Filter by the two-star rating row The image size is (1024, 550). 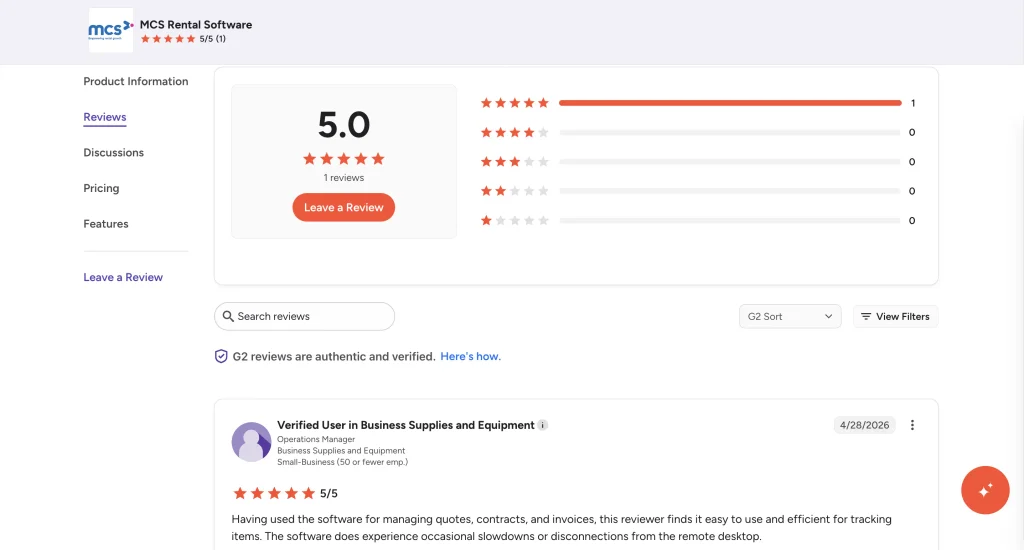coord(697,191)
